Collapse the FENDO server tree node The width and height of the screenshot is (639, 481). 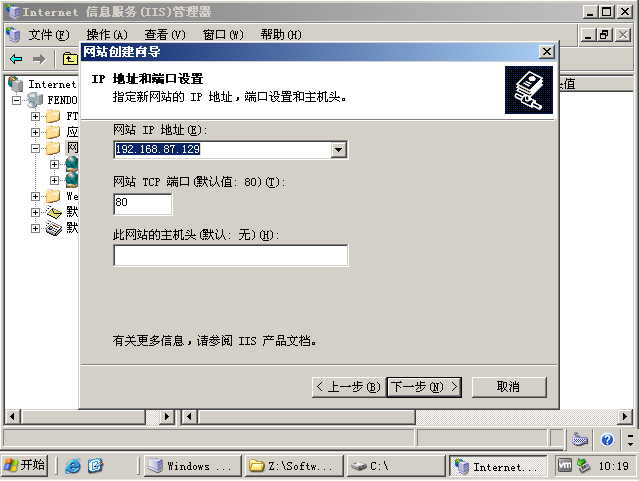(x=16, y=100)
